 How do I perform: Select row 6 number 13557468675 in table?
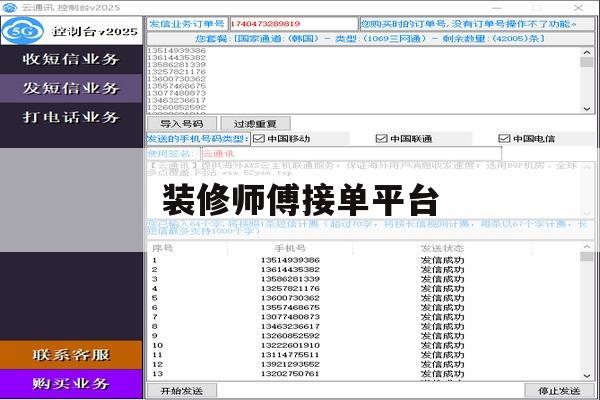(x=290, y=307)
